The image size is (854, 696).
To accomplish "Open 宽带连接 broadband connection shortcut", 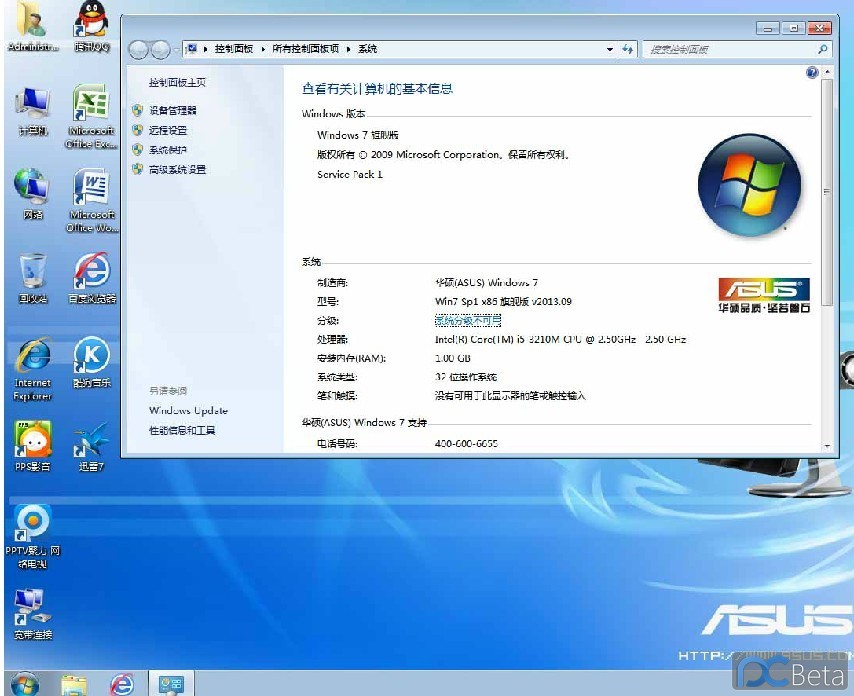I will (x=33, y=614).
